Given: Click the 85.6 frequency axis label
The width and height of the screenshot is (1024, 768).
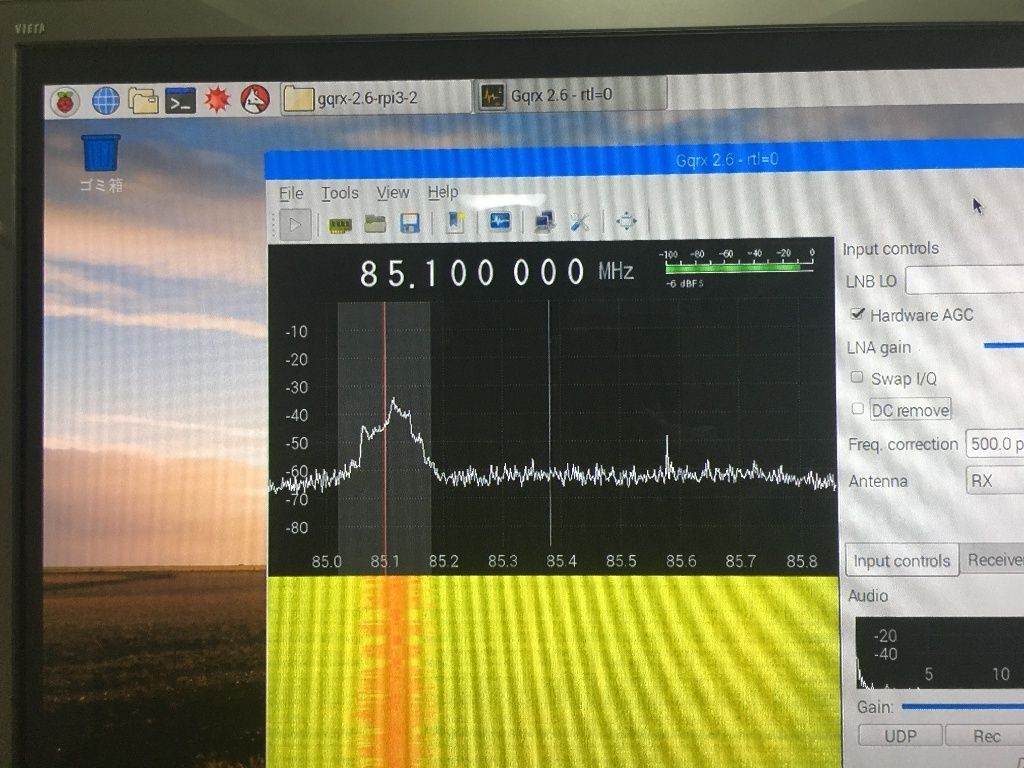Looking at the screenshot, I should [681, 561].
